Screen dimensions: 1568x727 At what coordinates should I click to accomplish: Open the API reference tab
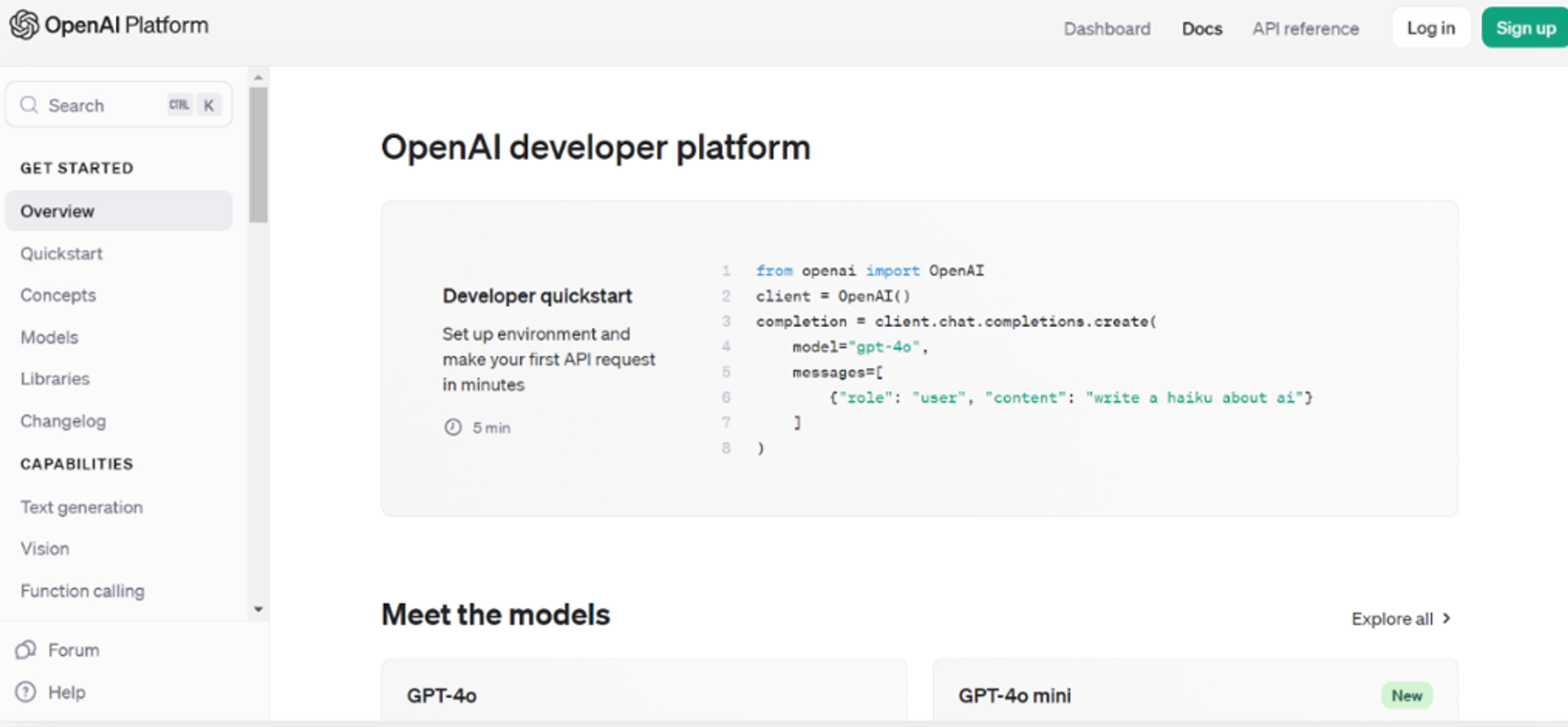(x=1305, y=29)
